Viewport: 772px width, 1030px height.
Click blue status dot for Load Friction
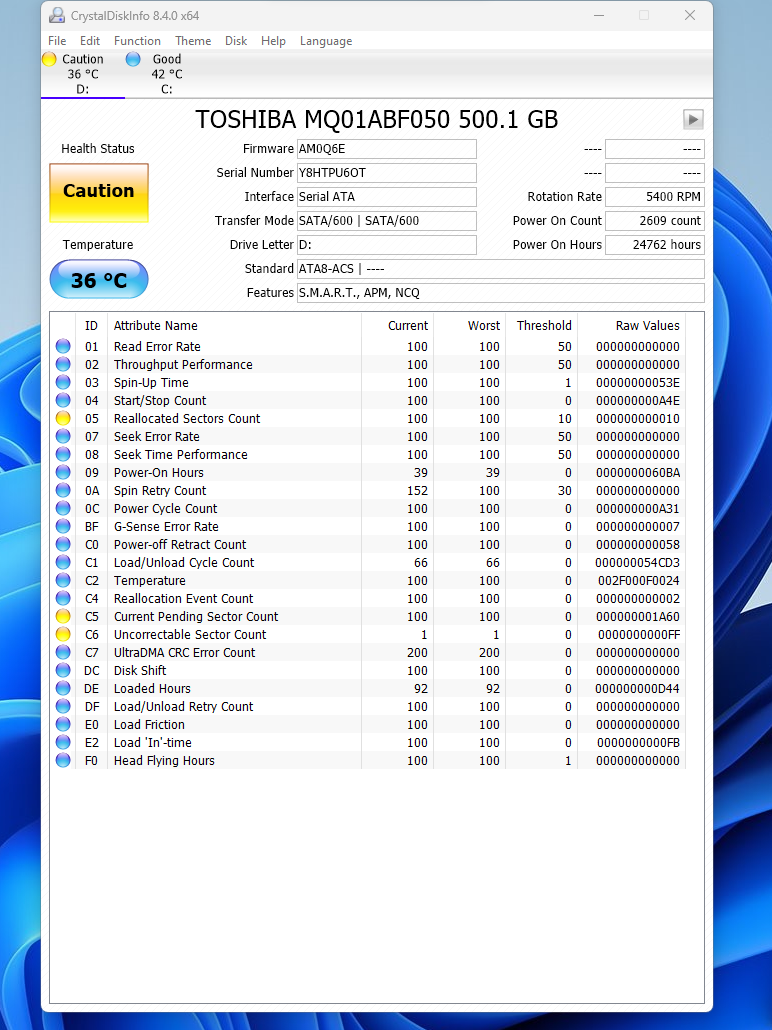[63, 724]
